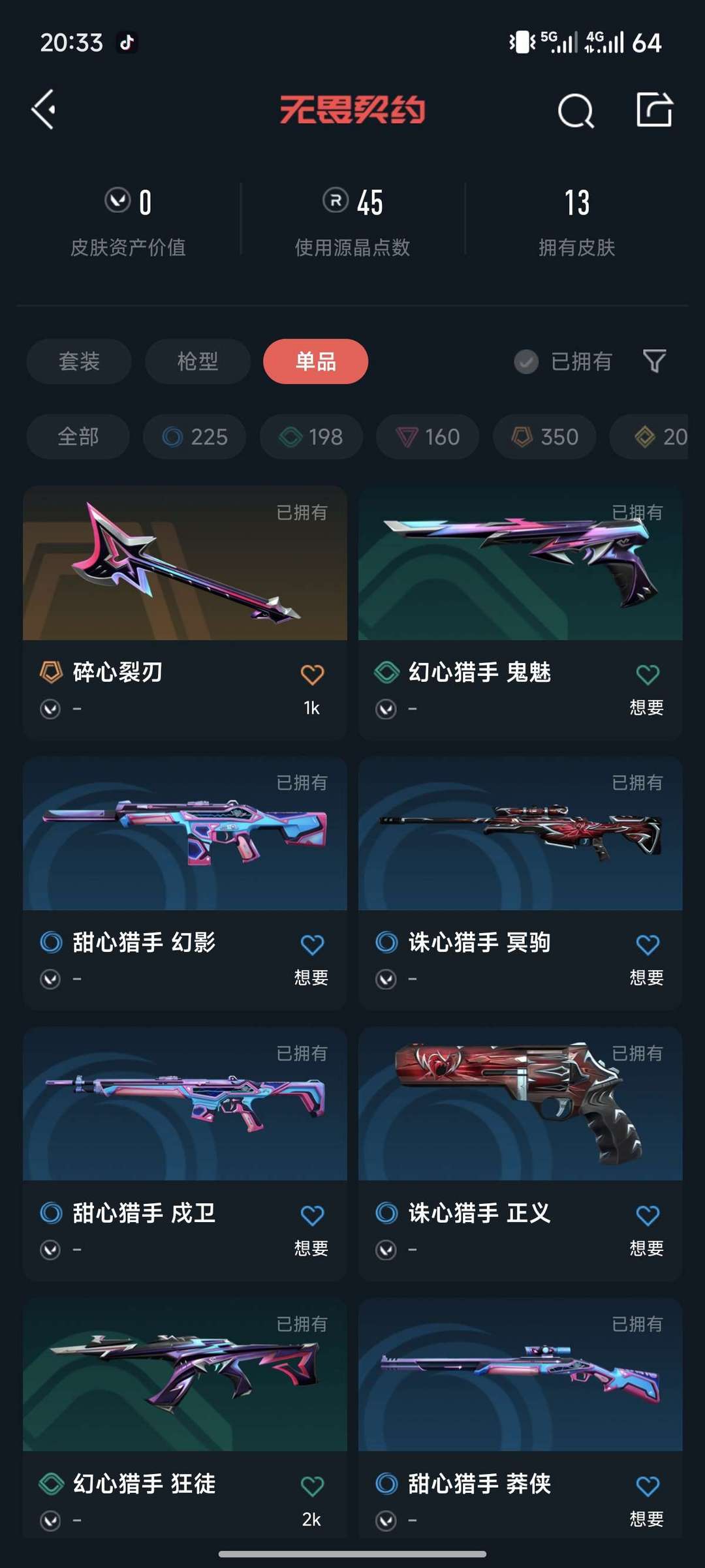The height and width of the screenshot is (1568, 705).
Task: Tap the share icon at top right
Action: (x=654, y=109)
